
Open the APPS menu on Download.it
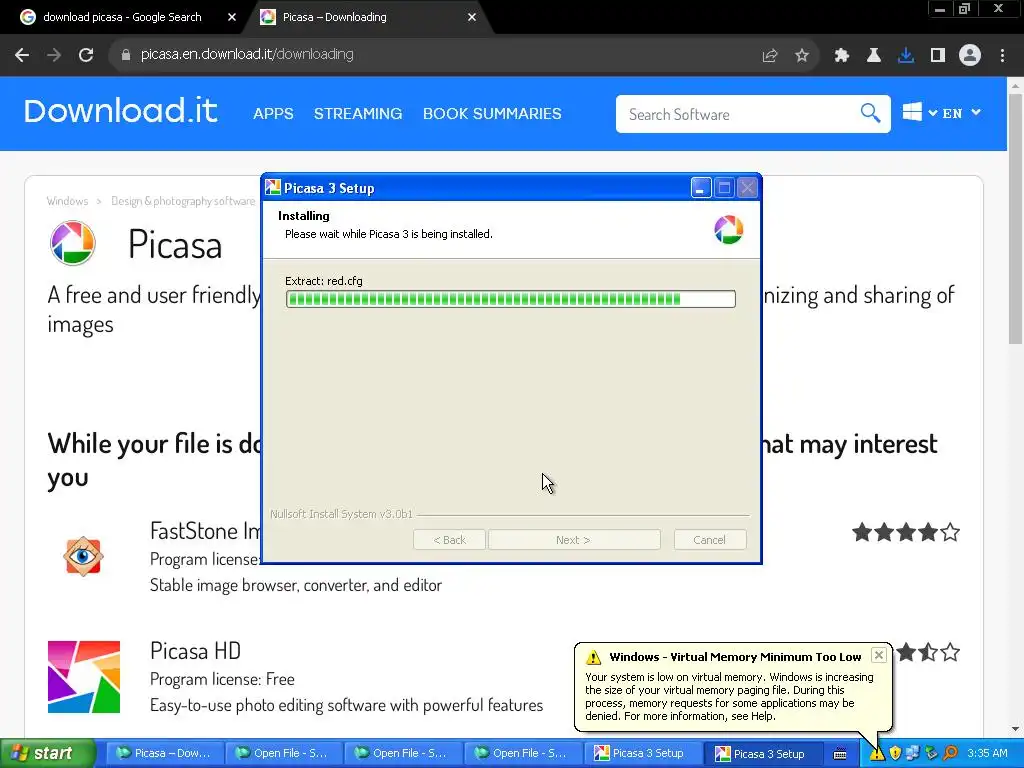(x=273, y=114)
